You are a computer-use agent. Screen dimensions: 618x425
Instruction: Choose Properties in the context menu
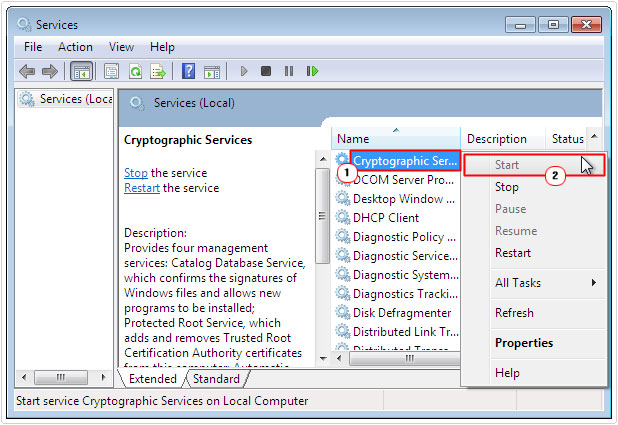click(534, 343)
